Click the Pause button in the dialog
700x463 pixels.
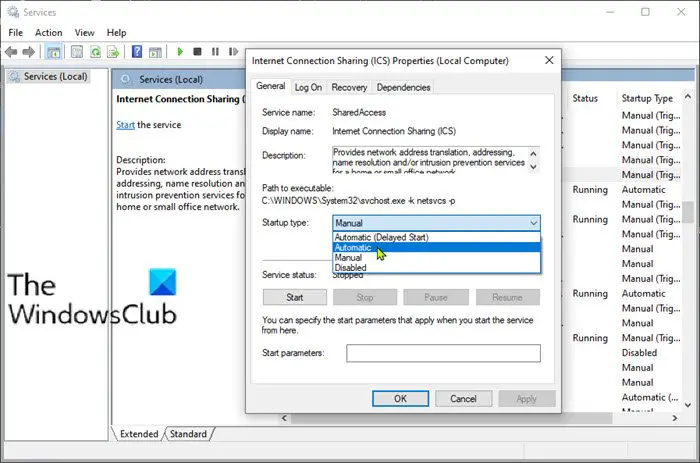point(436,297)
